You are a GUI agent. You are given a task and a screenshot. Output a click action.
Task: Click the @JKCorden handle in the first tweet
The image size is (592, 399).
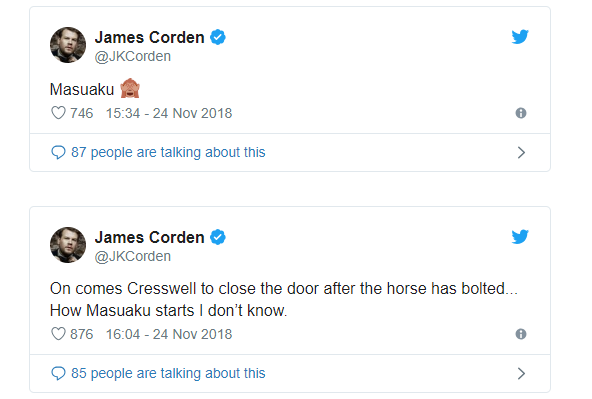coord(133,56)
